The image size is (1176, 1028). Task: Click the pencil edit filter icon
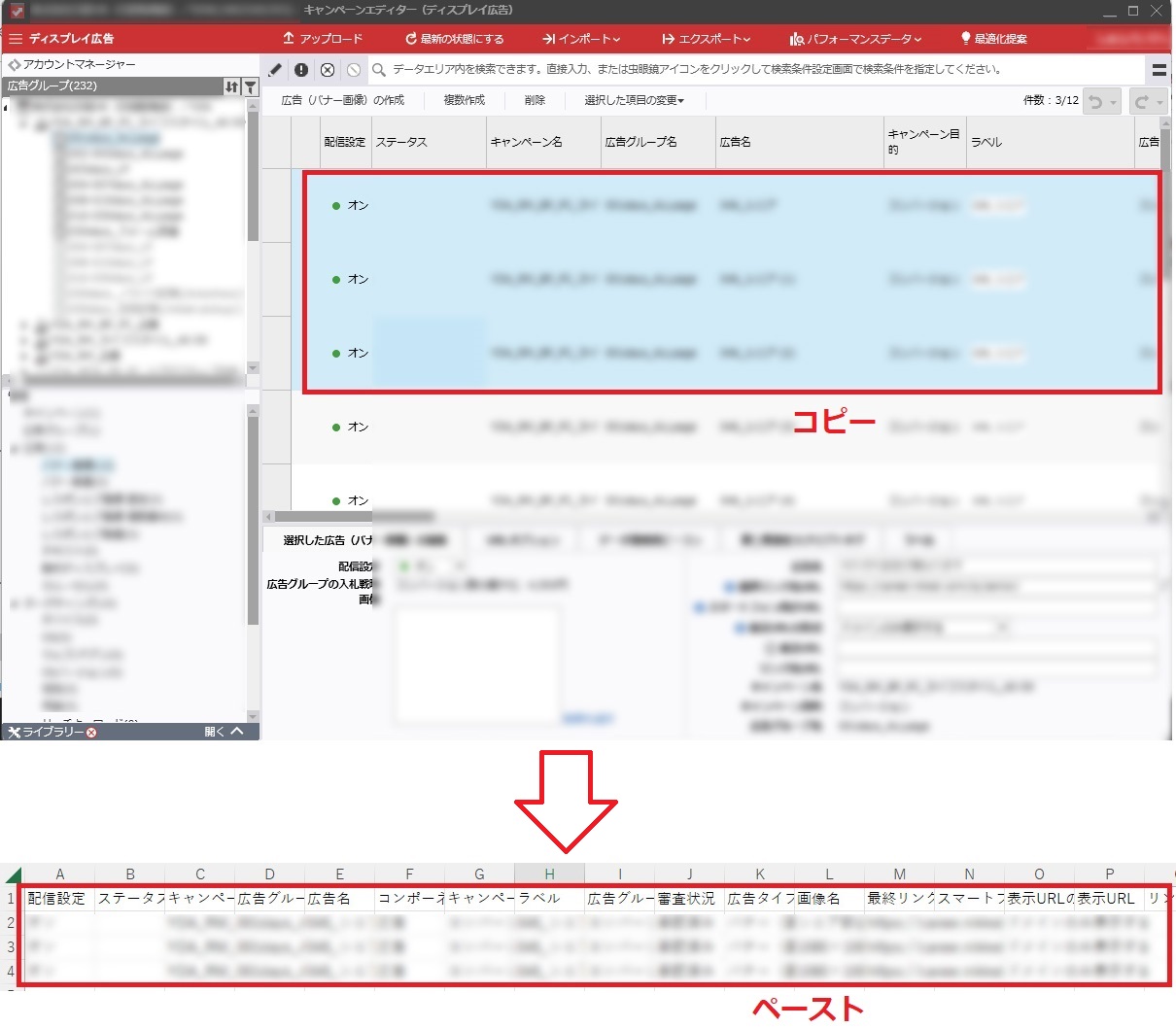coord(275,70)
